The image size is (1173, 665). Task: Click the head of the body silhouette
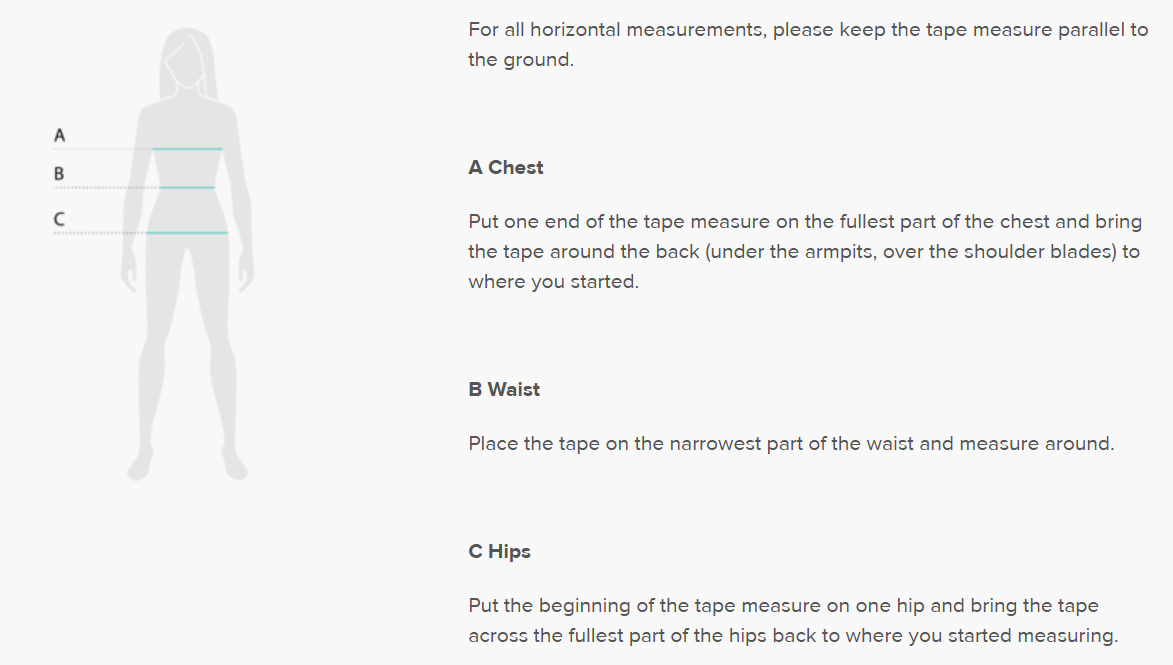186,62
